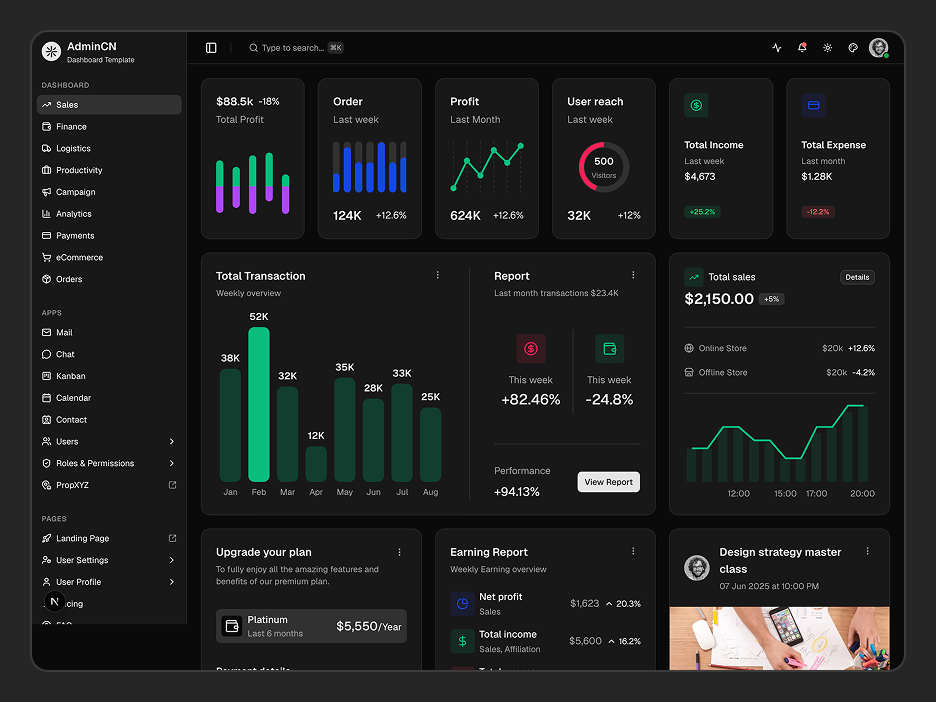Click the Apr 12K bar

pyautogui.click(x=316, y=464)
